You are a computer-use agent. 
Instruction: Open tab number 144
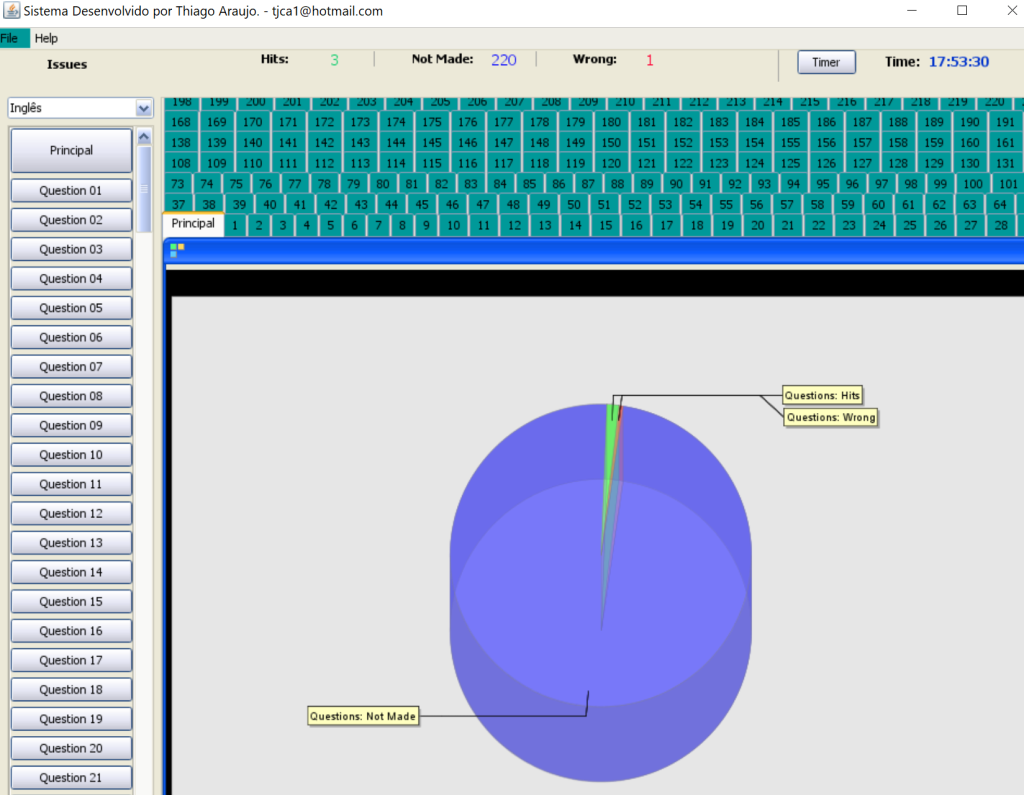point(396,142)
